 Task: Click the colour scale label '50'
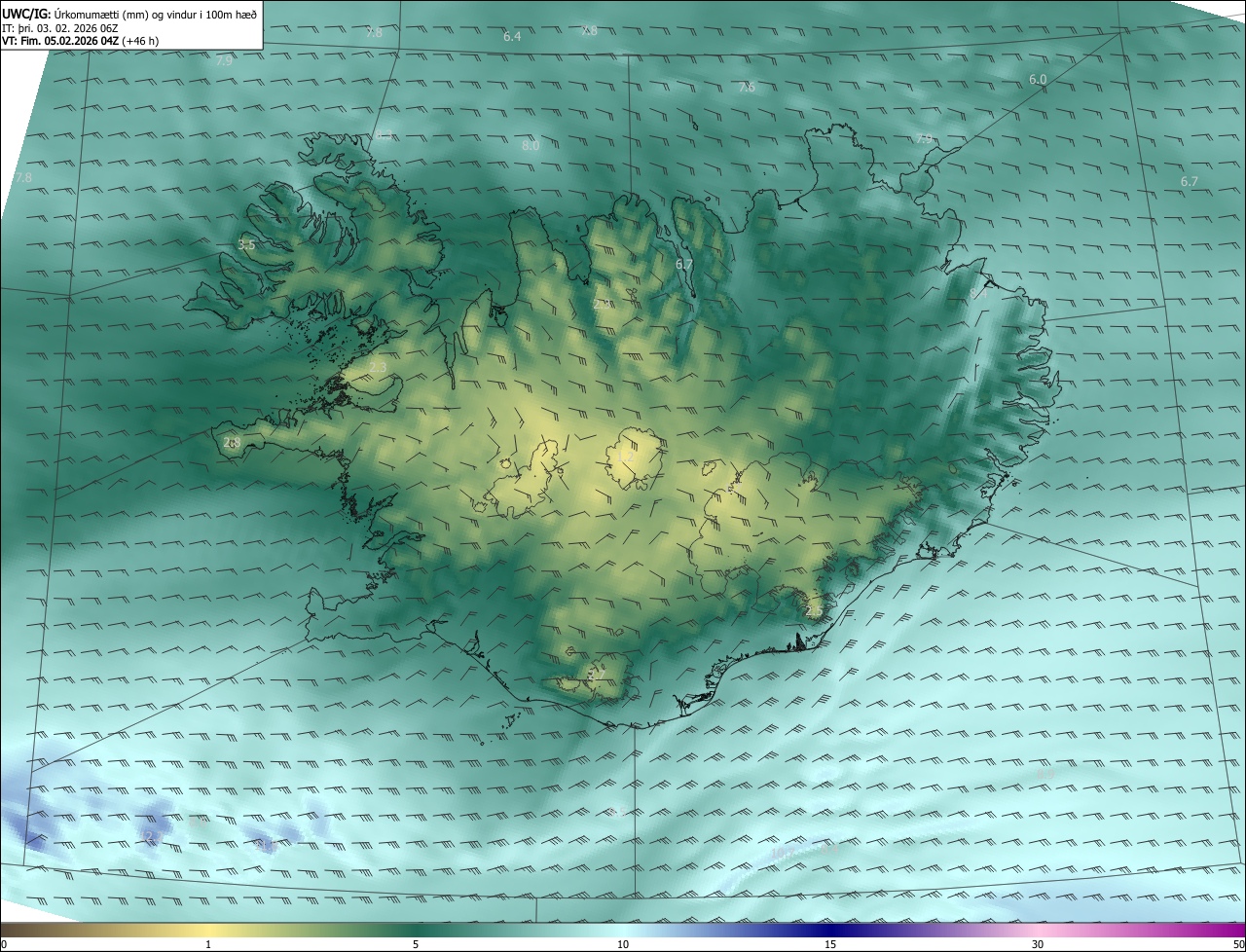[x=1238, y=944]
